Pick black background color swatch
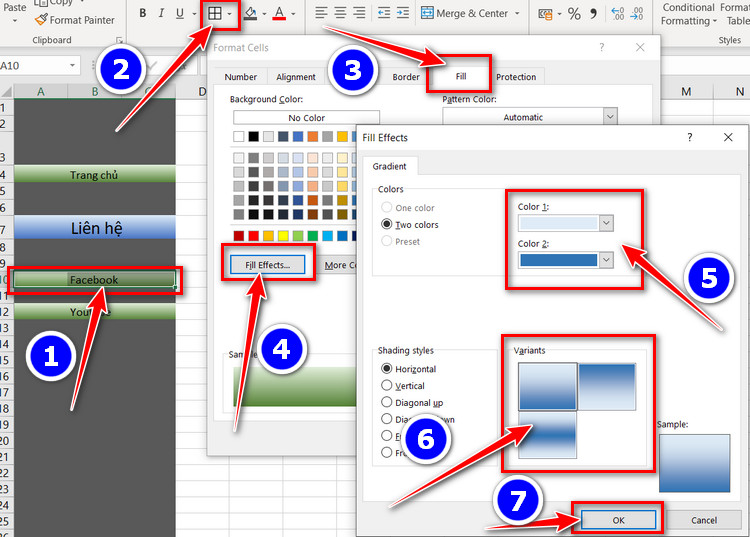750x537 pixels. (254, 137)
